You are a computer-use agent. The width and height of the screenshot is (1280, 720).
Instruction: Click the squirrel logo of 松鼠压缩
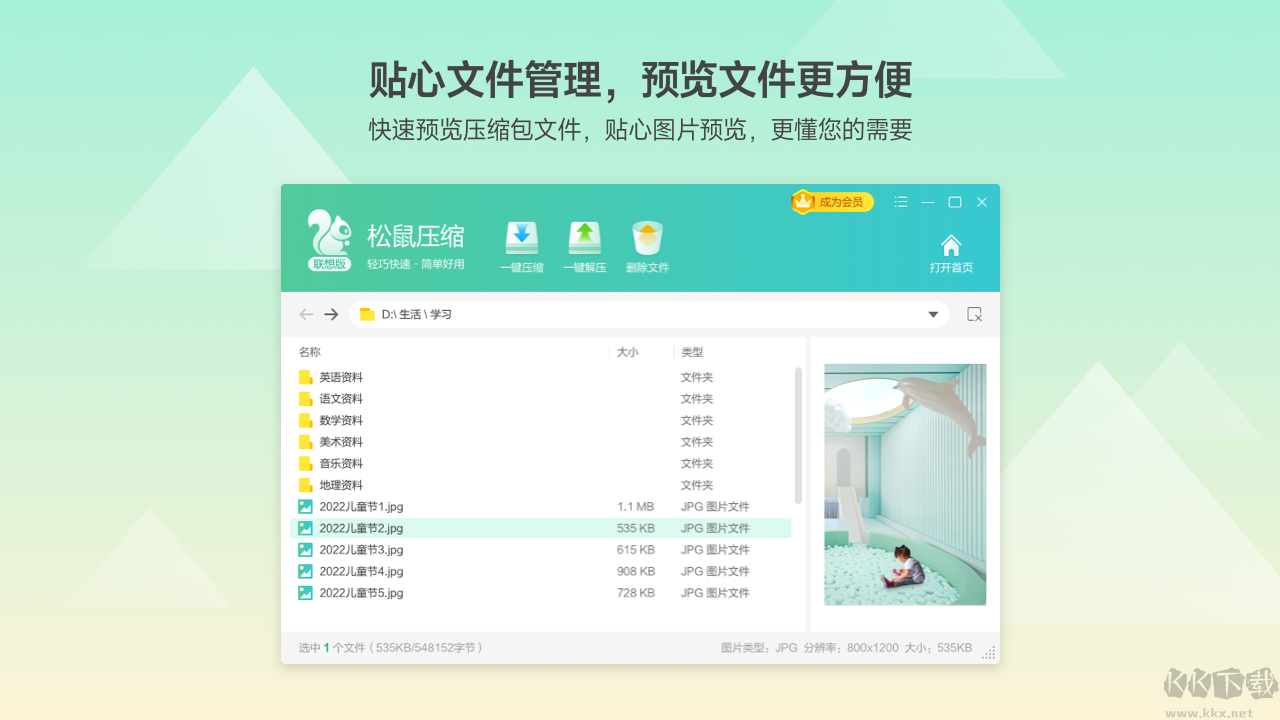pyautogui.click(x=330, y=232)
